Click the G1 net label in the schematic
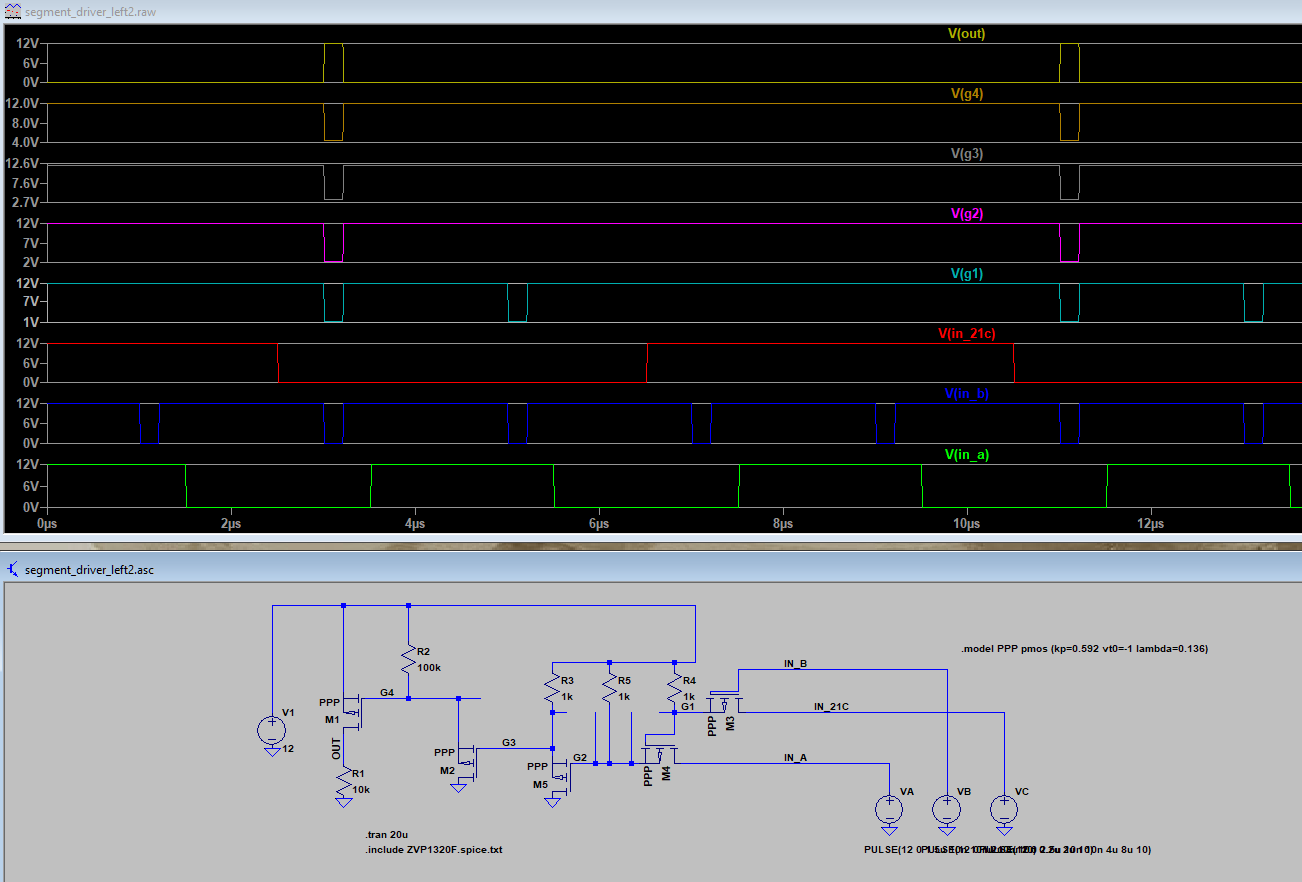 687,706
